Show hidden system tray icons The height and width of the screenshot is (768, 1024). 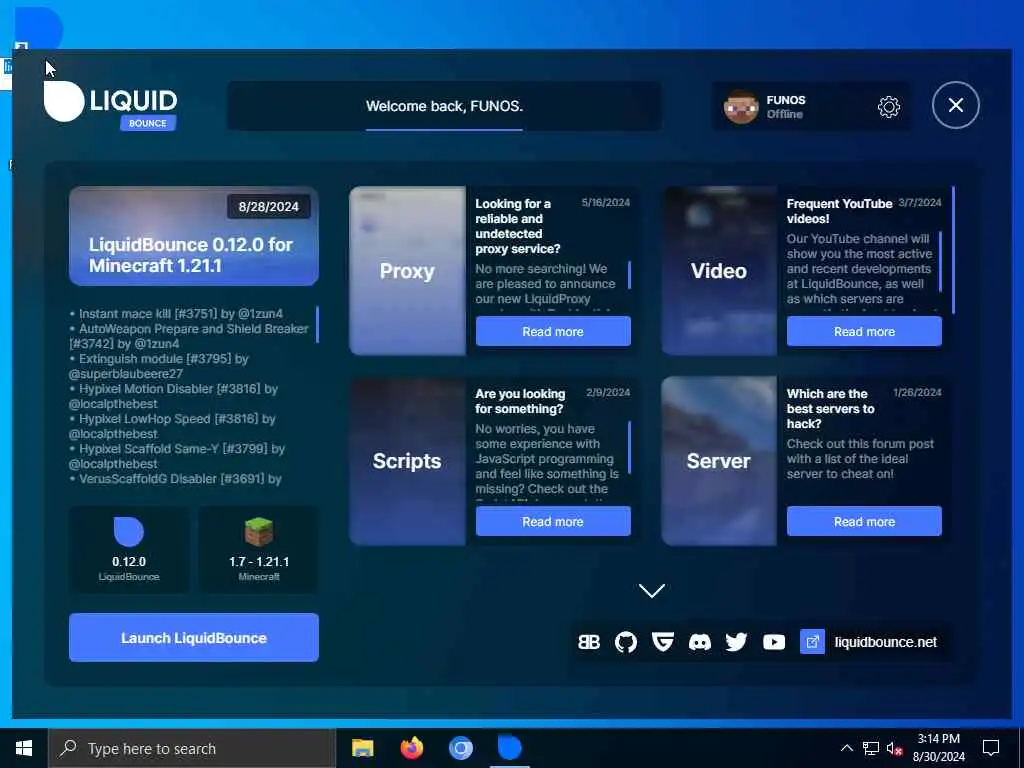(846, 748)
